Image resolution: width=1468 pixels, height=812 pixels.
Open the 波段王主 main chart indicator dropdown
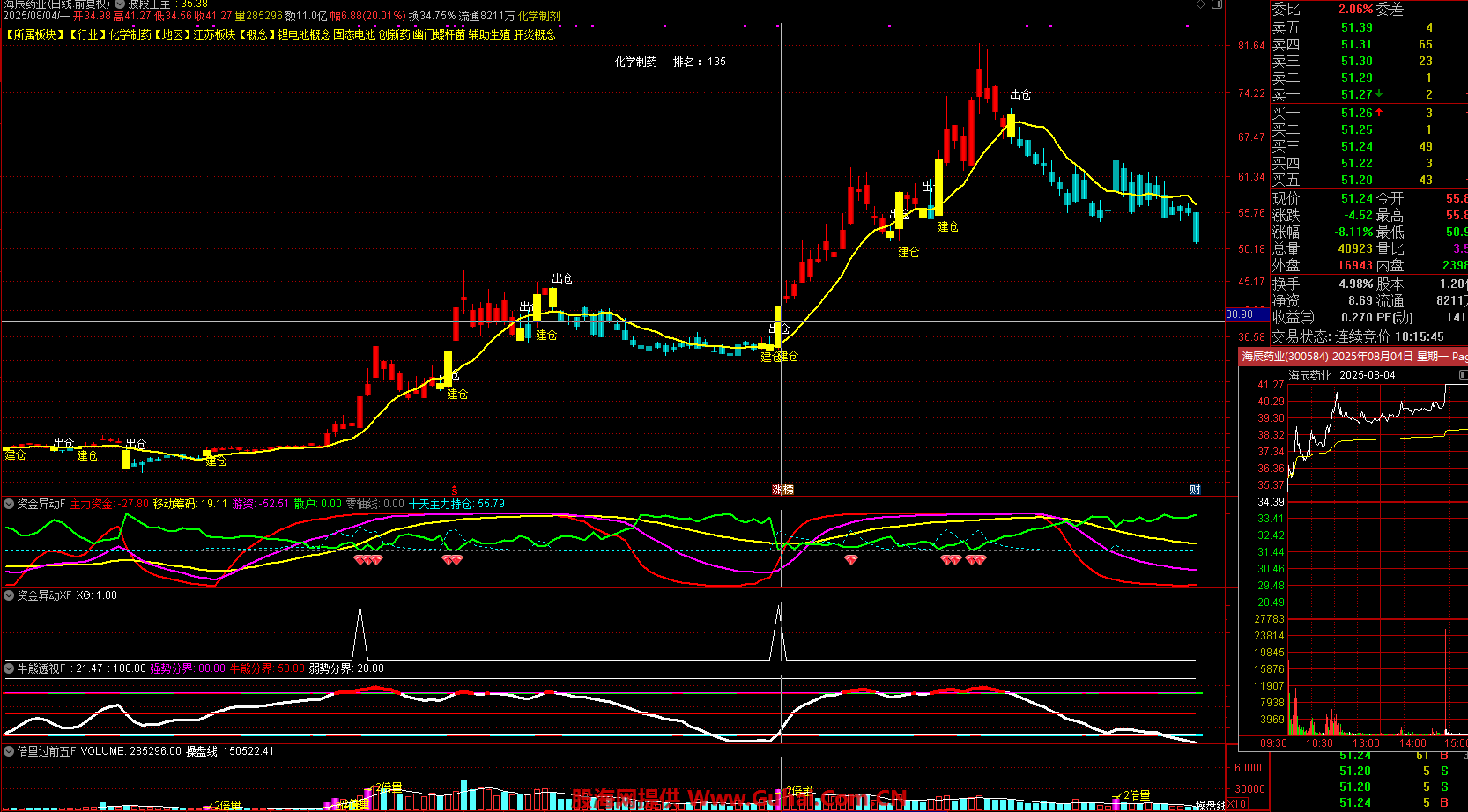(x=120, y=4)
